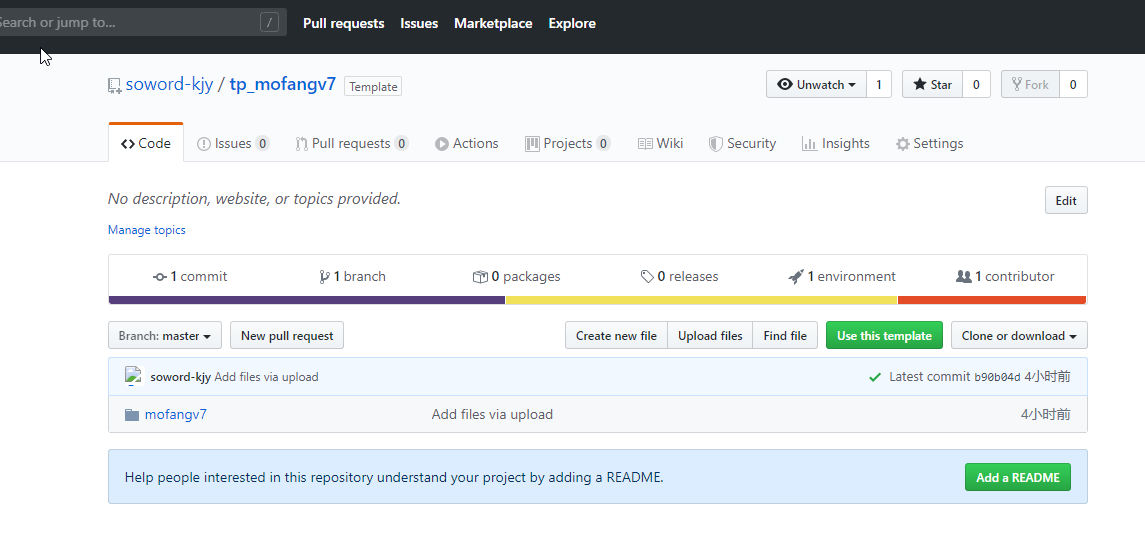Click the green checkmark commit status icon
Image resolution: width=1145 pixels, height=552 pixels.
tap(875, 377)
